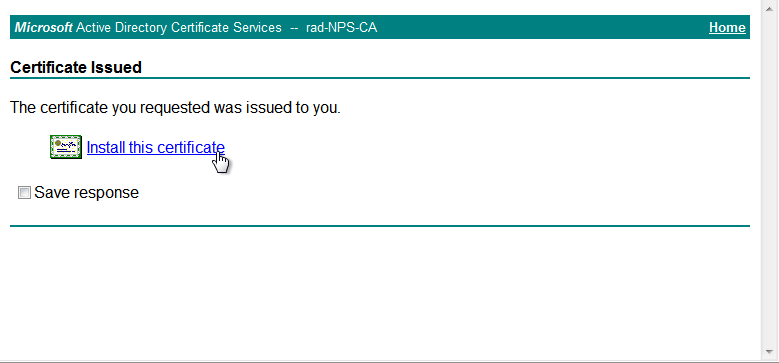The height and width of the screenshot is (363, 779).
Task: Click the Certificate Issued heading
Action: [76, 67]
